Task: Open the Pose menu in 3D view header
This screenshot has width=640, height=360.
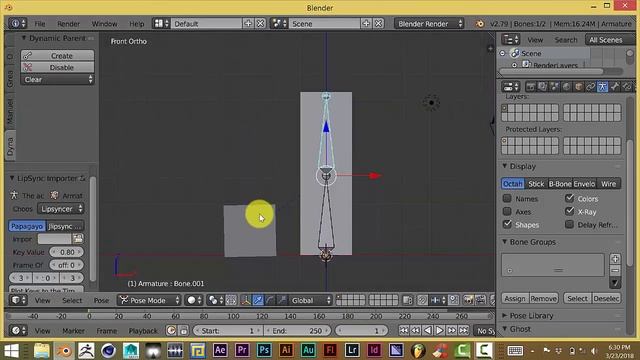Action: click(x=101, y=300)
